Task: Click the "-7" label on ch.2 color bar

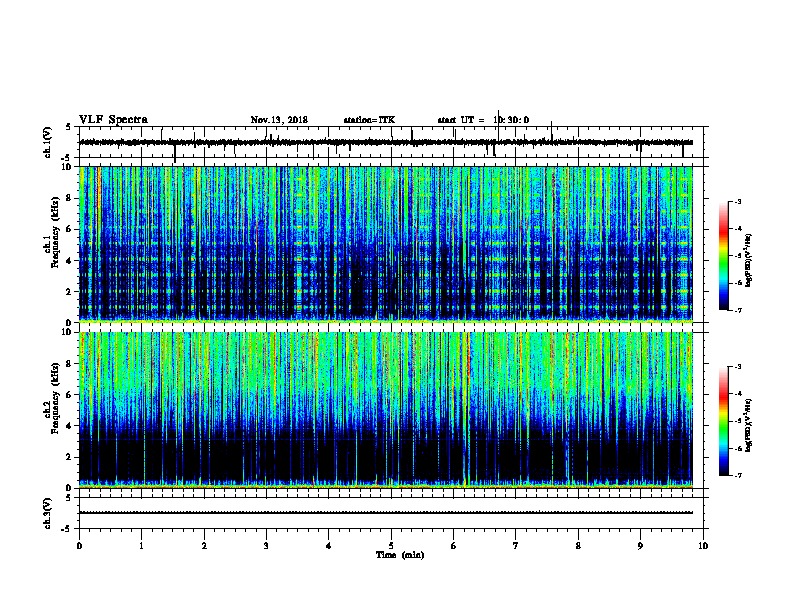Action: click(737, 476)
